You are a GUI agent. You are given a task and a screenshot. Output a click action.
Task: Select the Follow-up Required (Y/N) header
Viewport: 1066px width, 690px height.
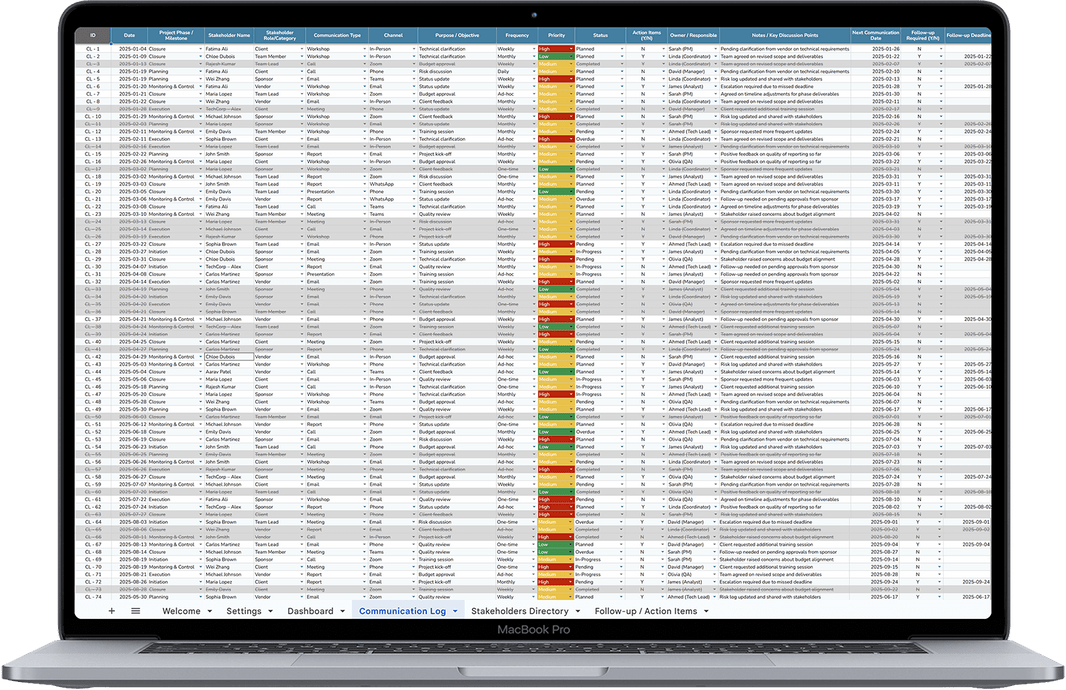pos(923,35)
